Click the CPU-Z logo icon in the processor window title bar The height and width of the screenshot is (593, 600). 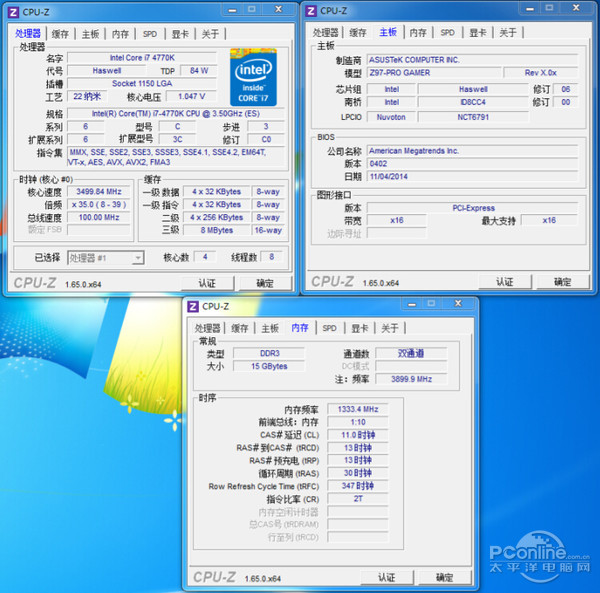coord(13,12)
